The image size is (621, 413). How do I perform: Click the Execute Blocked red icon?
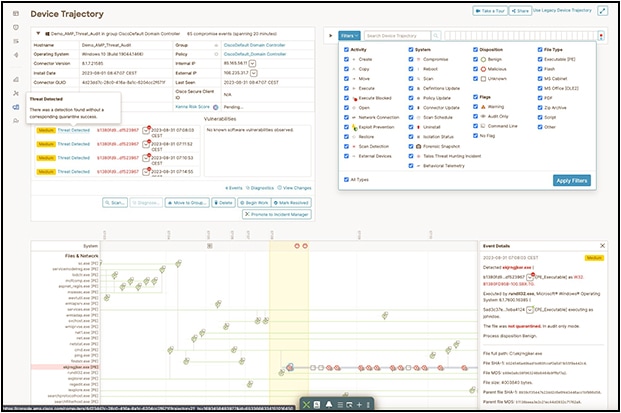pos(354,98)
